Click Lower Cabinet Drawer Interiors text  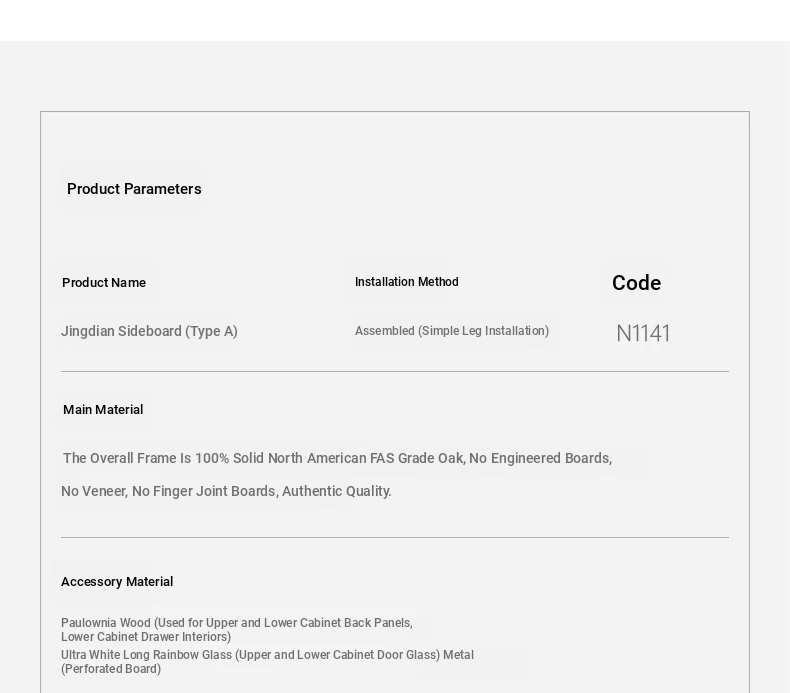point(146,637)
